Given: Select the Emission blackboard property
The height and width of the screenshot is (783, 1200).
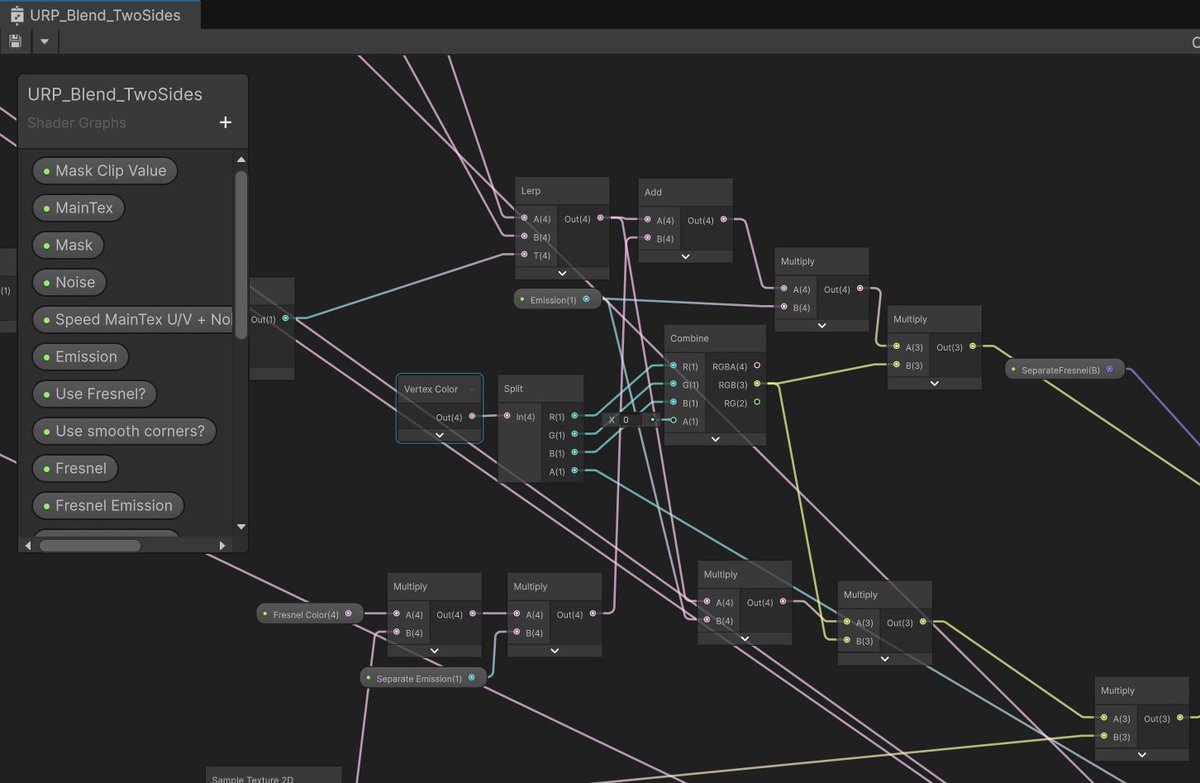Looking at the screenshot, I should point(81,357).
